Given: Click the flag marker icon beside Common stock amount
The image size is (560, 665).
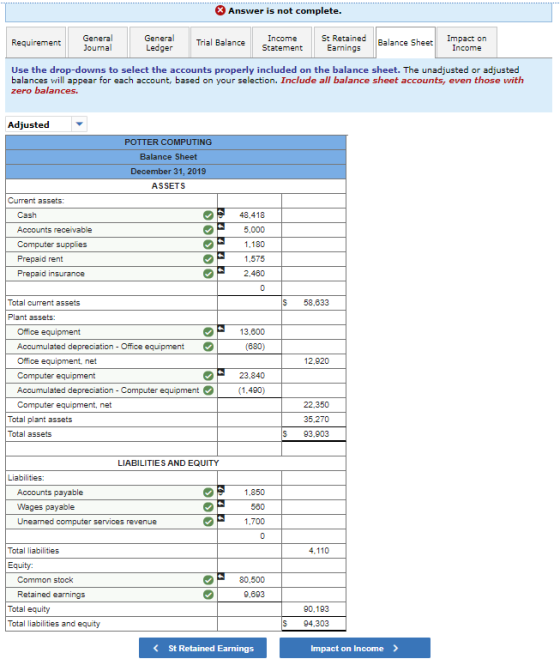Looking at the screenshot, I should (221, 576).
